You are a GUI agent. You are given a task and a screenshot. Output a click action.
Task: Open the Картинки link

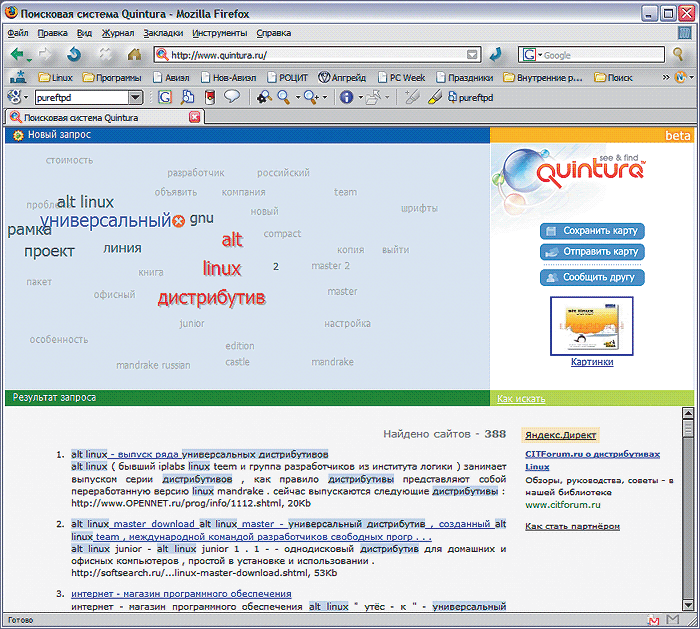coord(592,362)
